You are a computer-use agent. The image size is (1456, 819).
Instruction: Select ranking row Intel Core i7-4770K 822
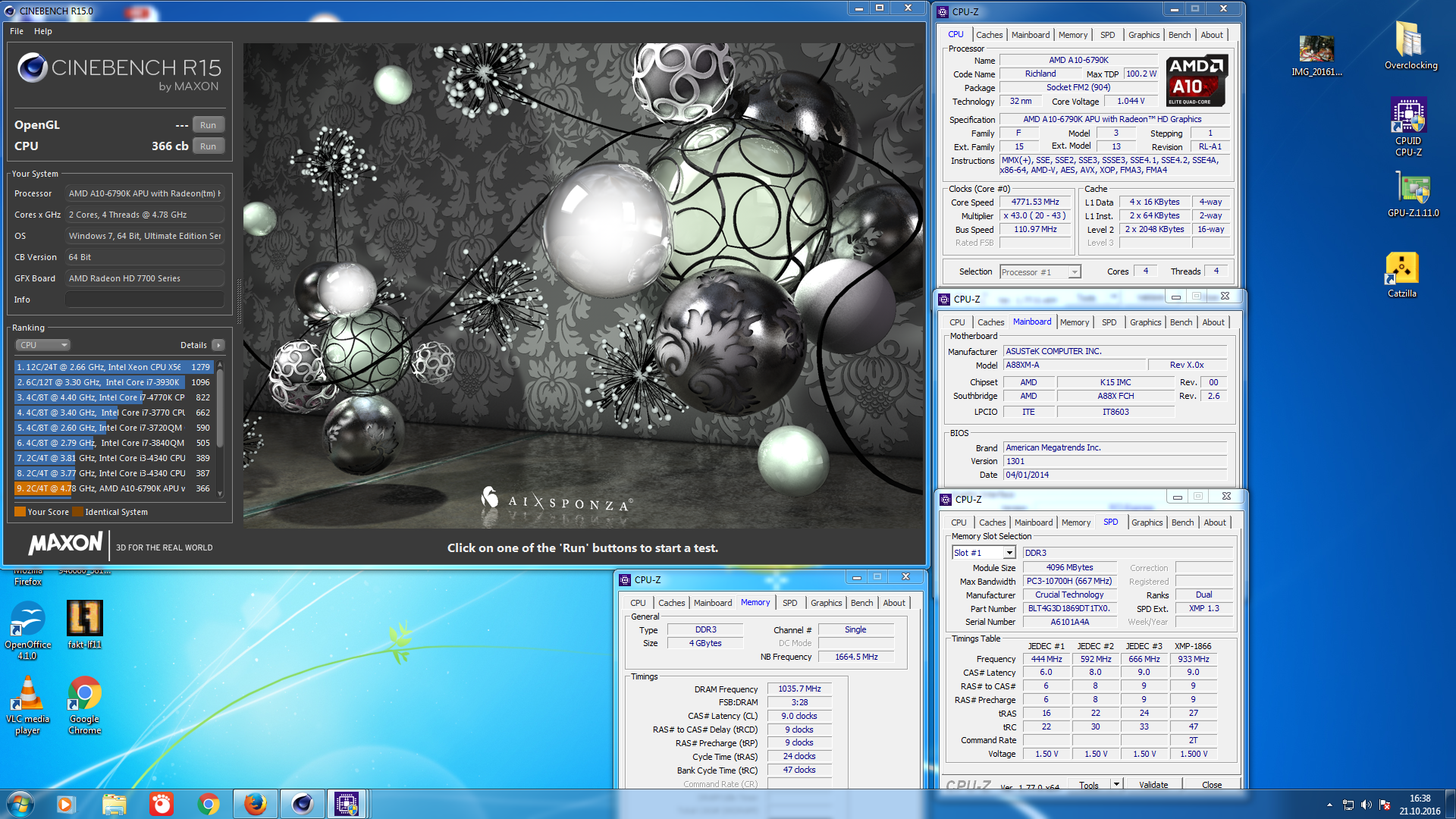click(114, 397)
